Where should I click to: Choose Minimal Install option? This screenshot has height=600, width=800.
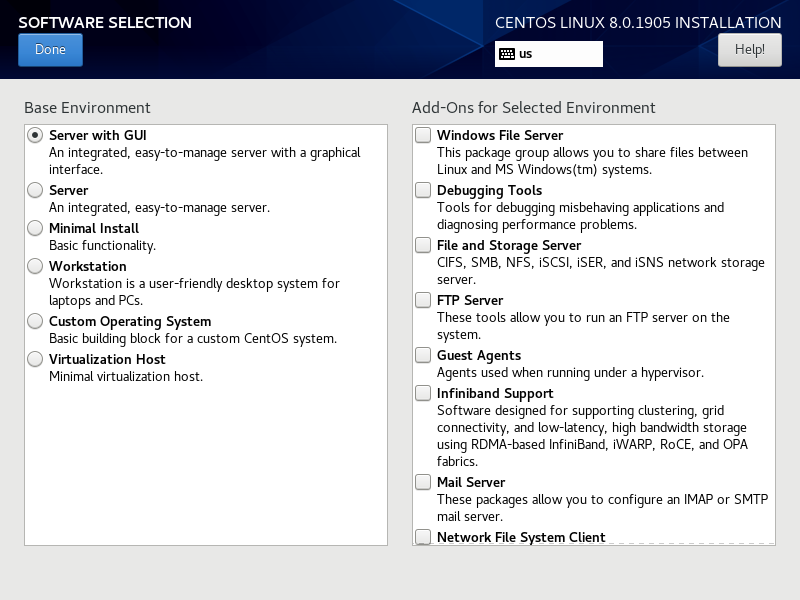click(x=35, y=228)
